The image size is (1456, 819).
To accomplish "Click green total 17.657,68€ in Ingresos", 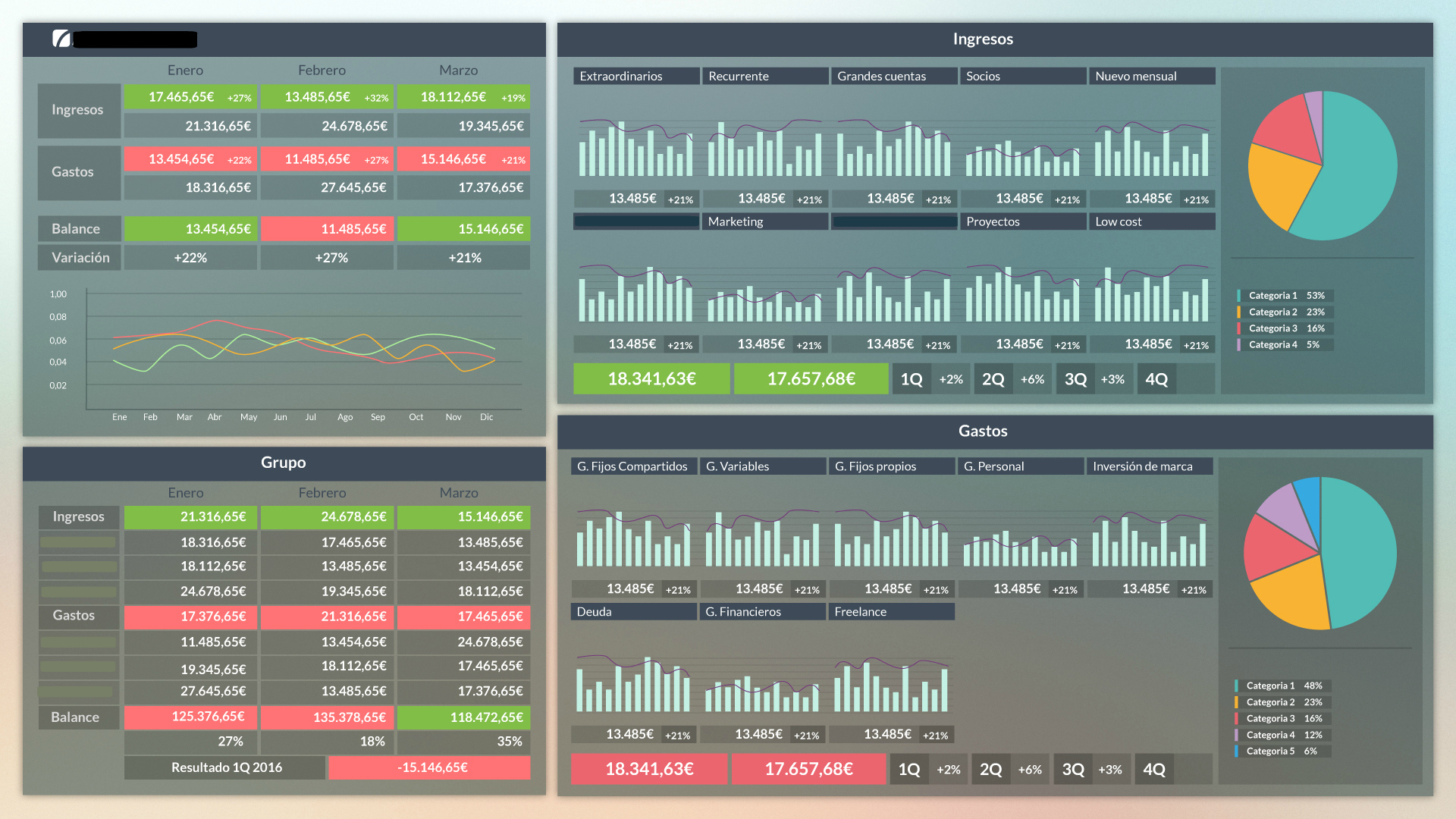I will [x=811, y=379].
